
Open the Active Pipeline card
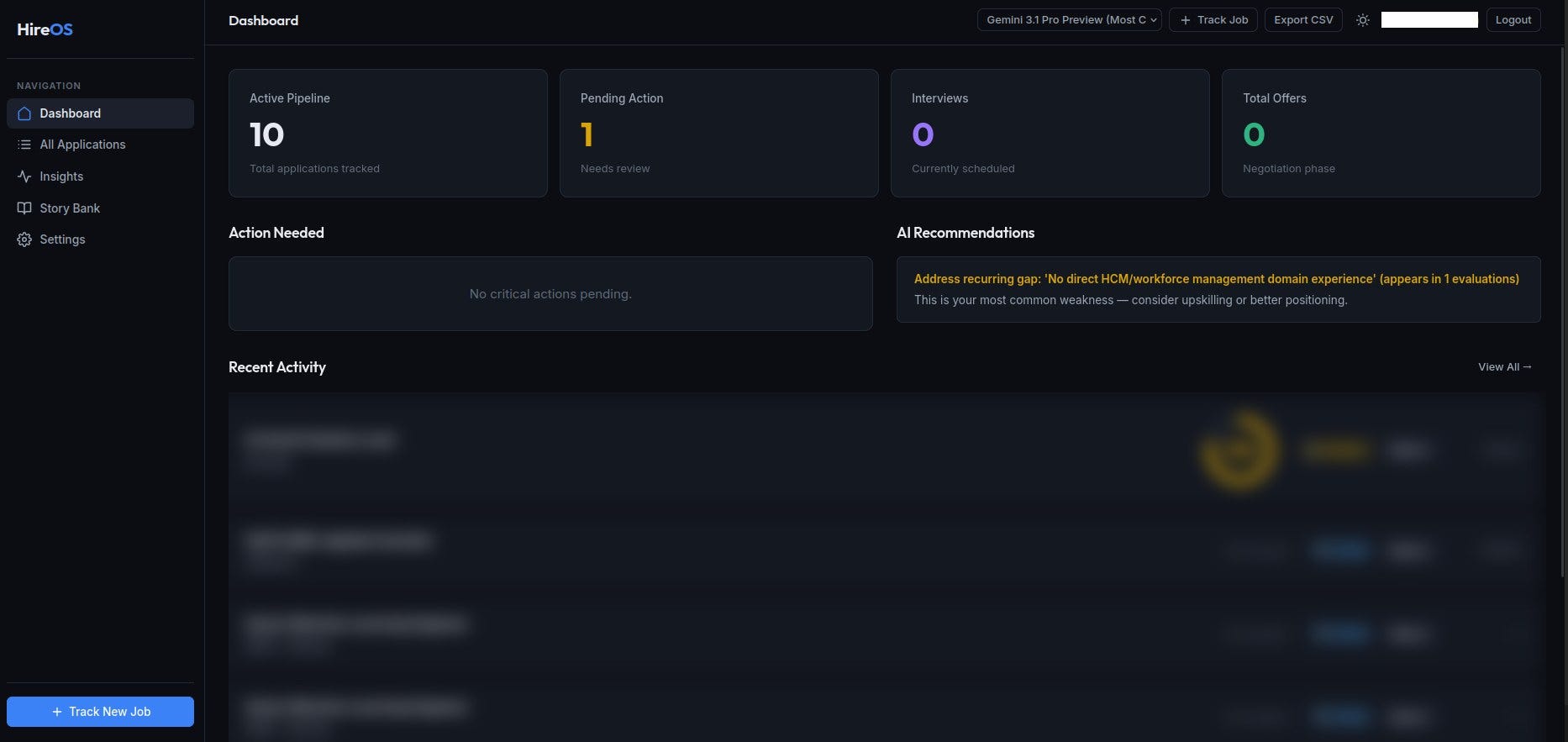[388, 134]
